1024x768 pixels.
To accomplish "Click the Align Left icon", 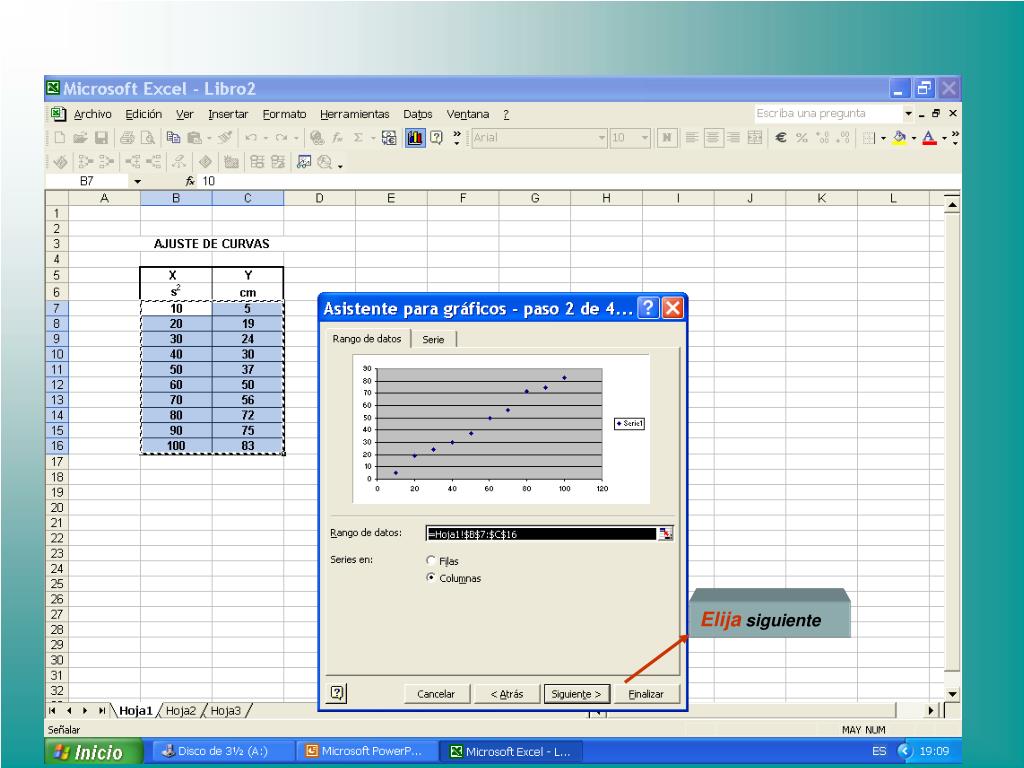I will (x=692, y=137).
